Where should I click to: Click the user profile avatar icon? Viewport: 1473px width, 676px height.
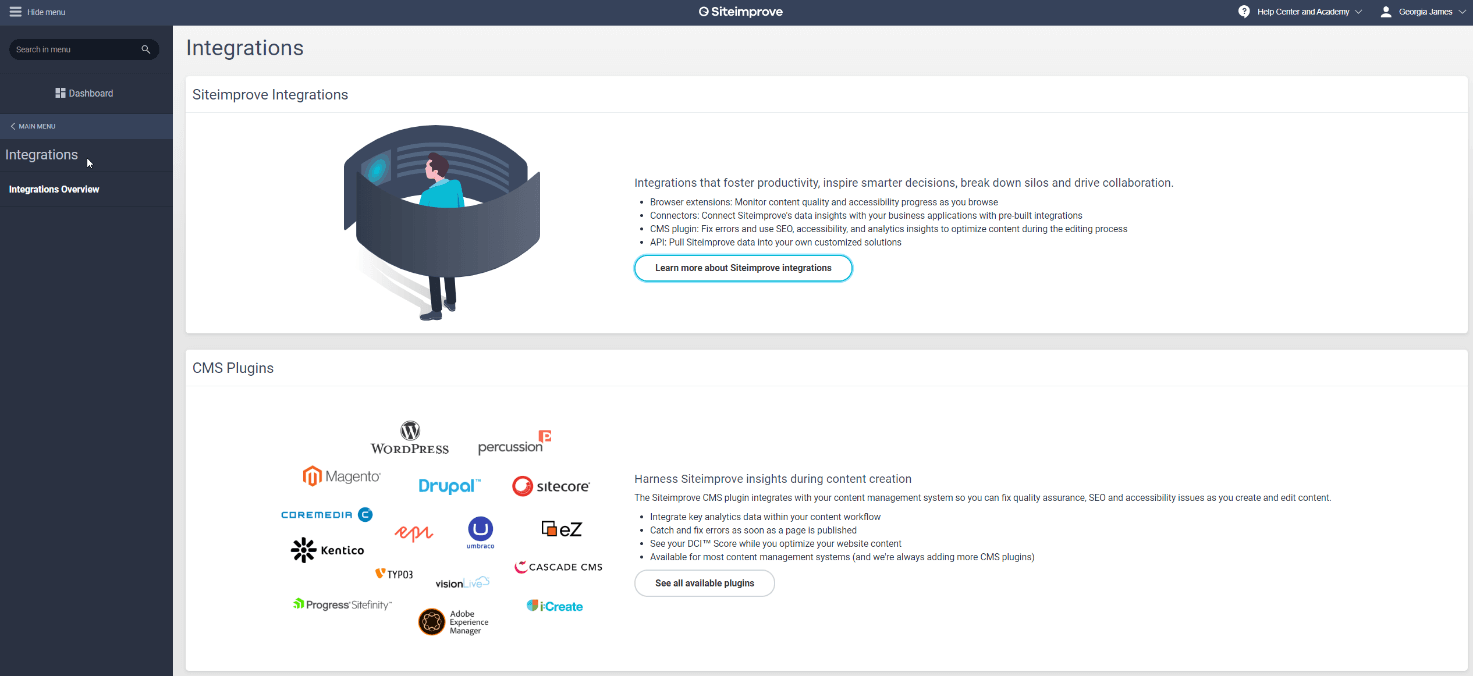(1386, 12)
